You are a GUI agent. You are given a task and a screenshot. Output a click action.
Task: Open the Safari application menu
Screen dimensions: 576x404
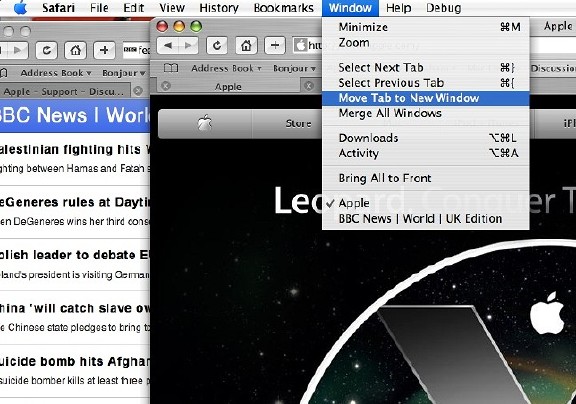[58, 8]
